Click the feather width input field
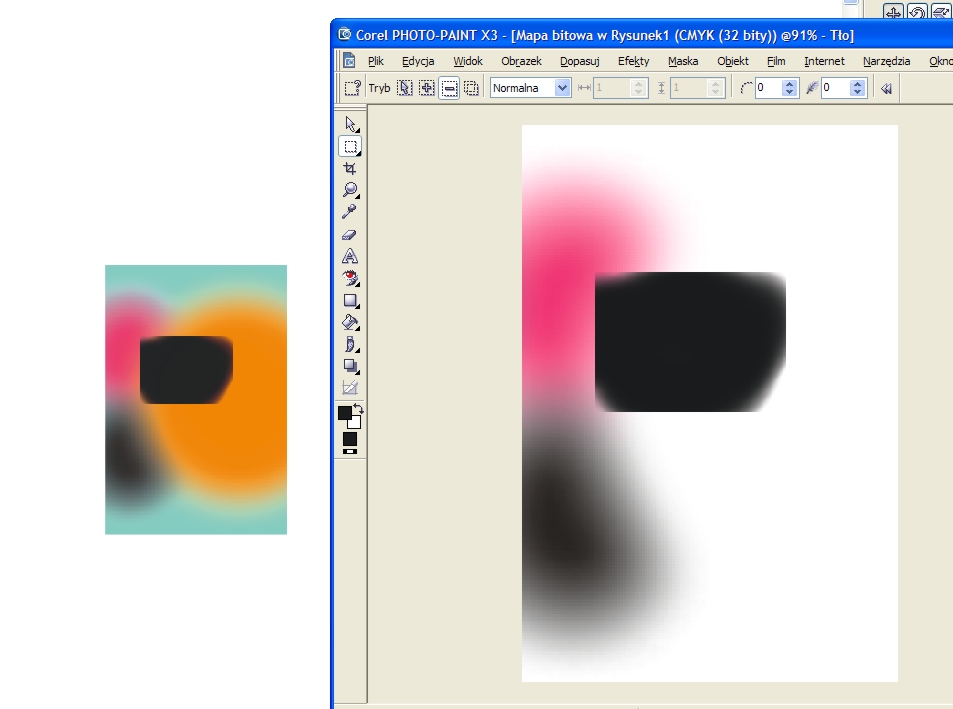Image resolution: width=953 pixels, height=709 pixels. [x=835, y=88]
